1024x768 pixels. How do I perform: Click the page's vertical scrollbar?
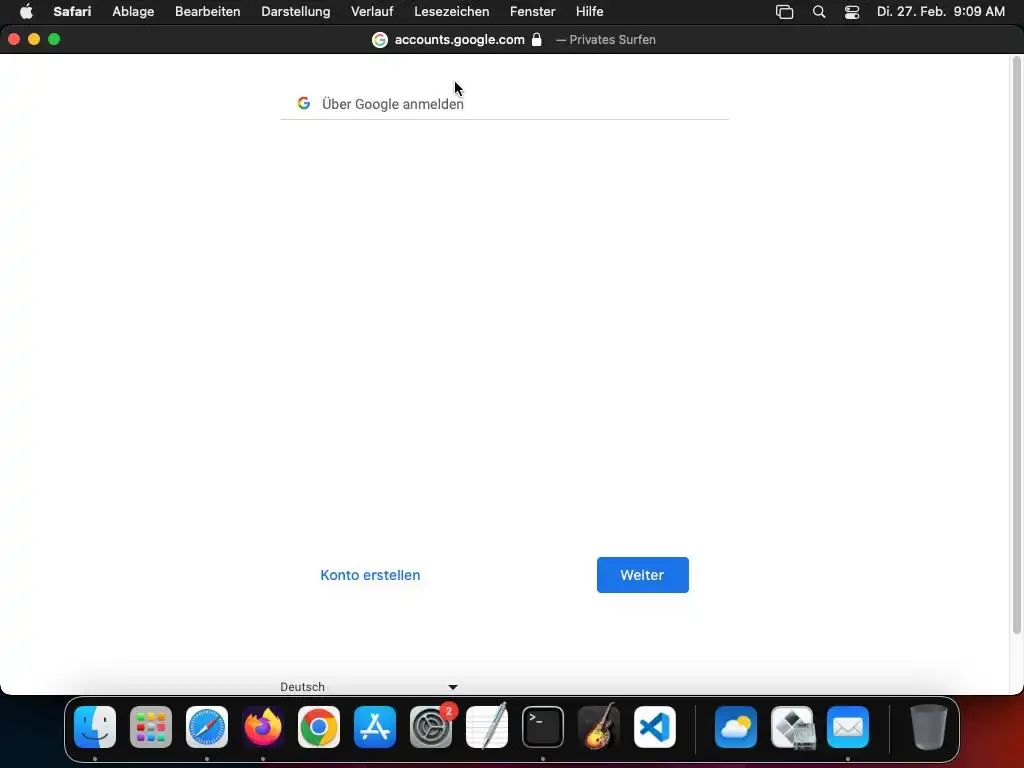point(1016,345)
